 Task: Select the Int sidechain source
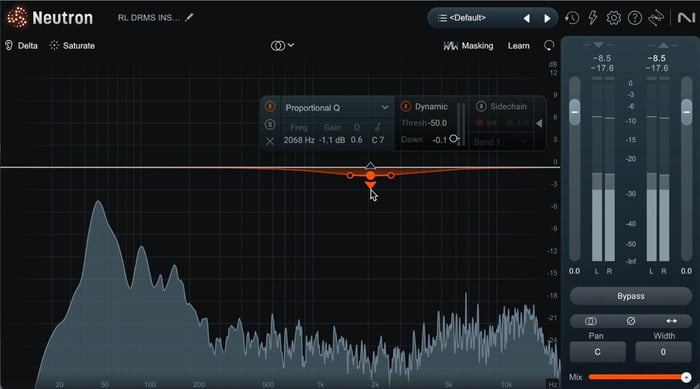487,123
